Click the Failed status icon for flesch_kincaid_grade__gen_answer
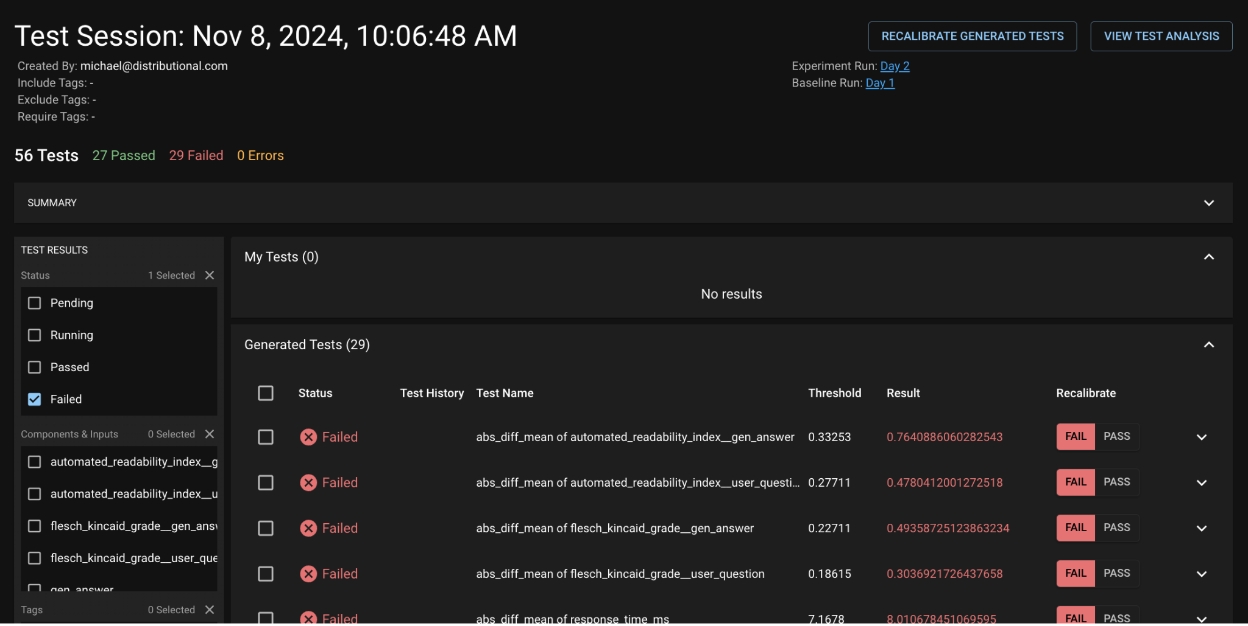This screenshot has width=1248, height=626. click(308, 528)
